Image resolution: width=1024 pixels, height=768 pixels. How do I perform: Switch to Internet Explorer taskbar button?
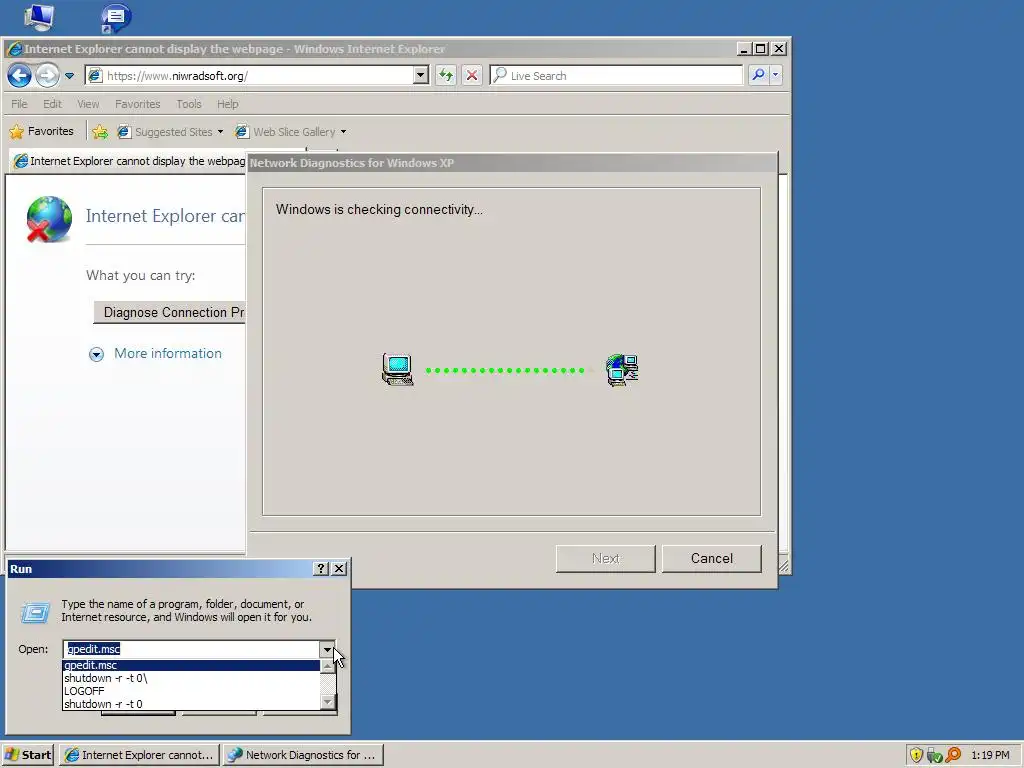point(139,755)
